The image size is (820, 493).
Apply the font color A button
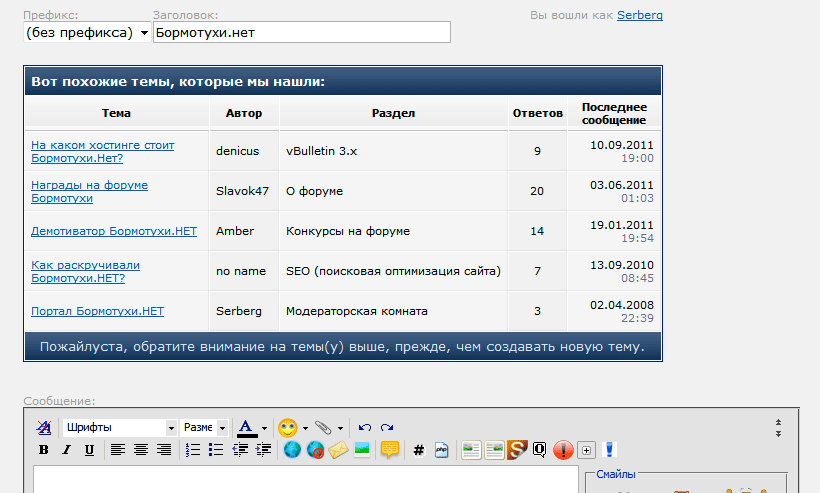247,428
